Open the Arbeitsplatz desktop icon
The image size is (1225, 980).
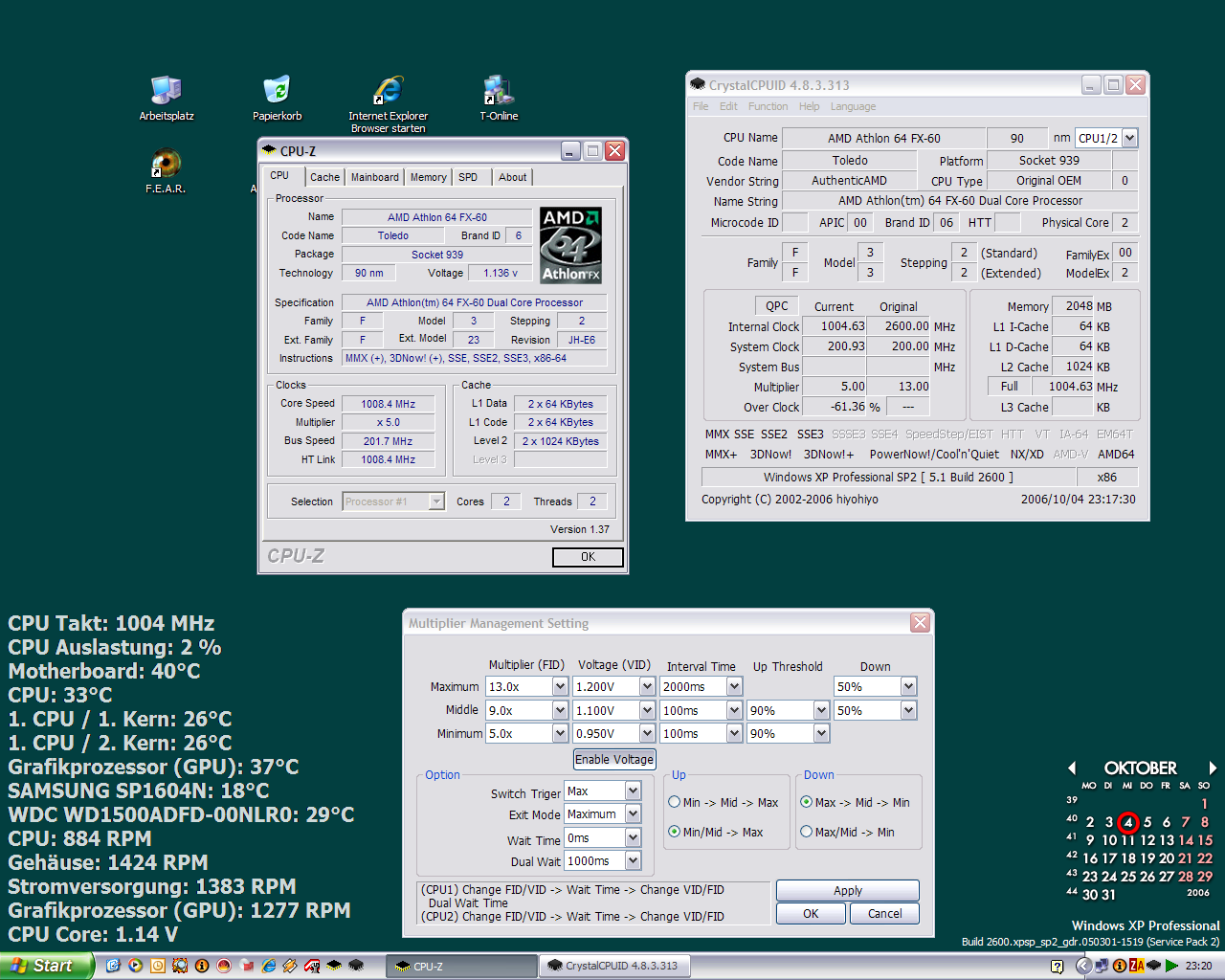[x=167, y=98]
